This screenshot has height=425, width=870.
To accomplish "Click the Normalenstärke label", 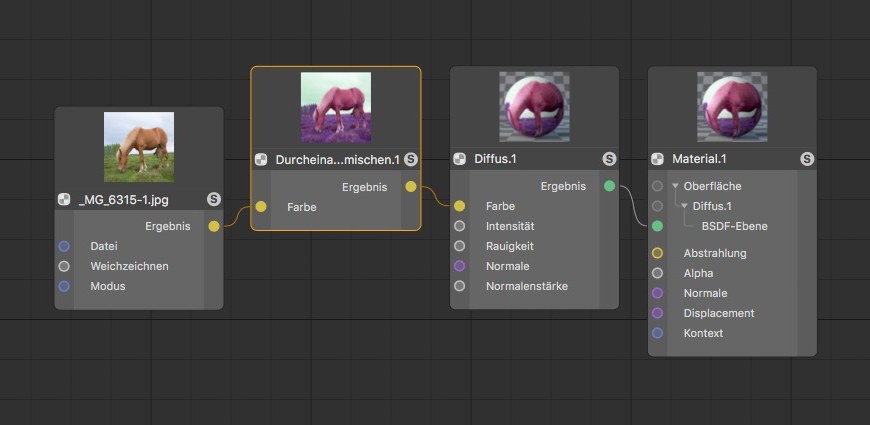I will click(x=527, y=286).
